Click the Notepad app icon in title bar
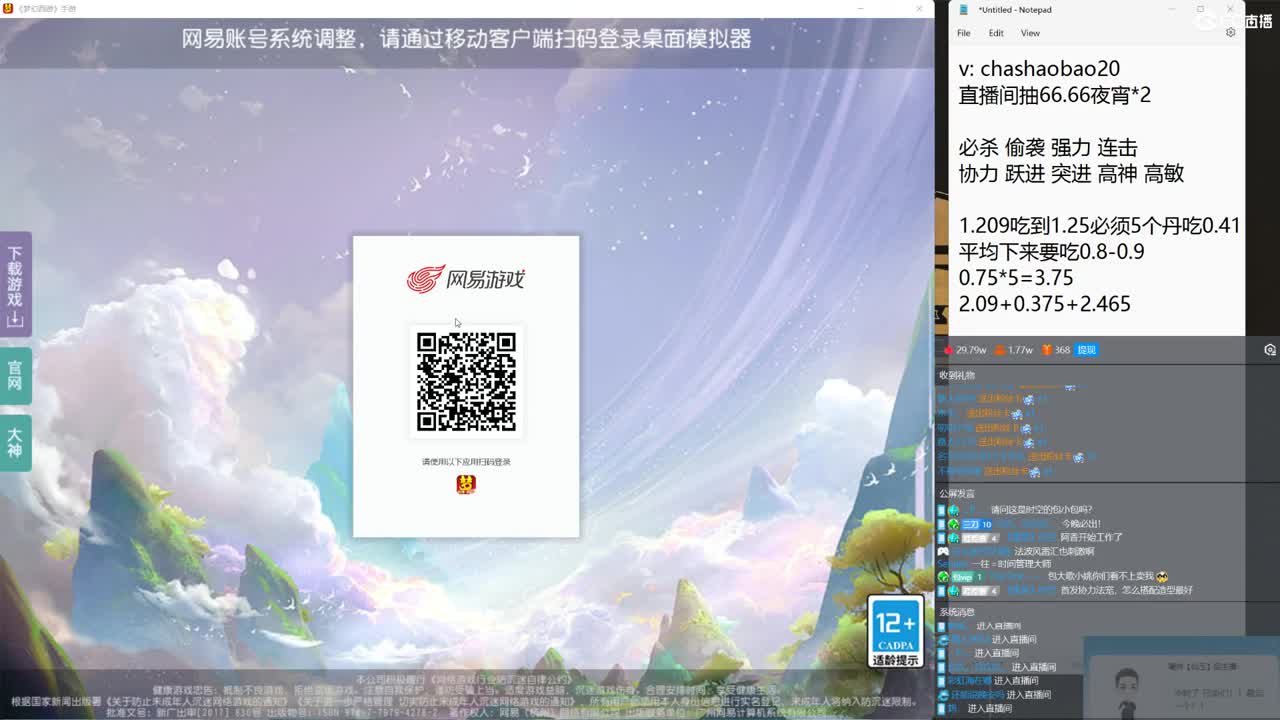This screenshot has width=1280, height=720. [x=964, y=9]
